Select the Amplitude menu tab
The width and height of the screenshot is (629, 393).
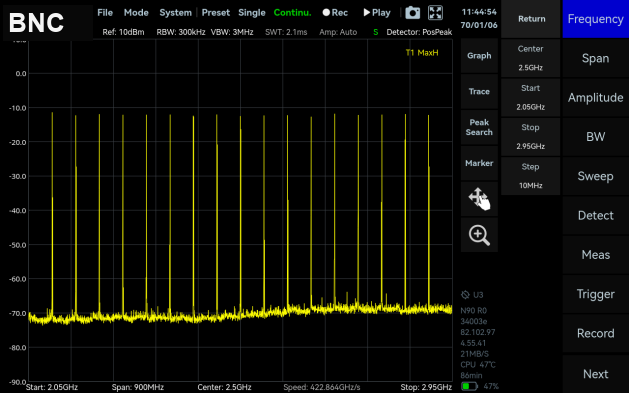click(596, 97)
